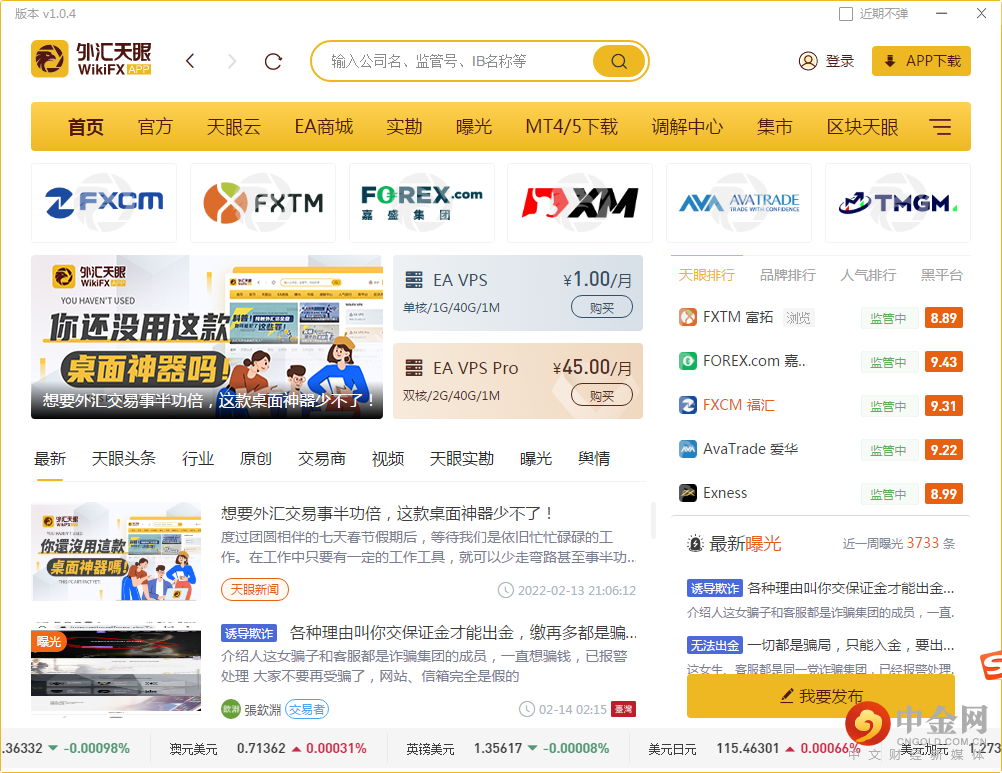Toggle the 近期不弹 checkbox
This screenshot has height=773, width=1002.
click(x=845, y=14)
